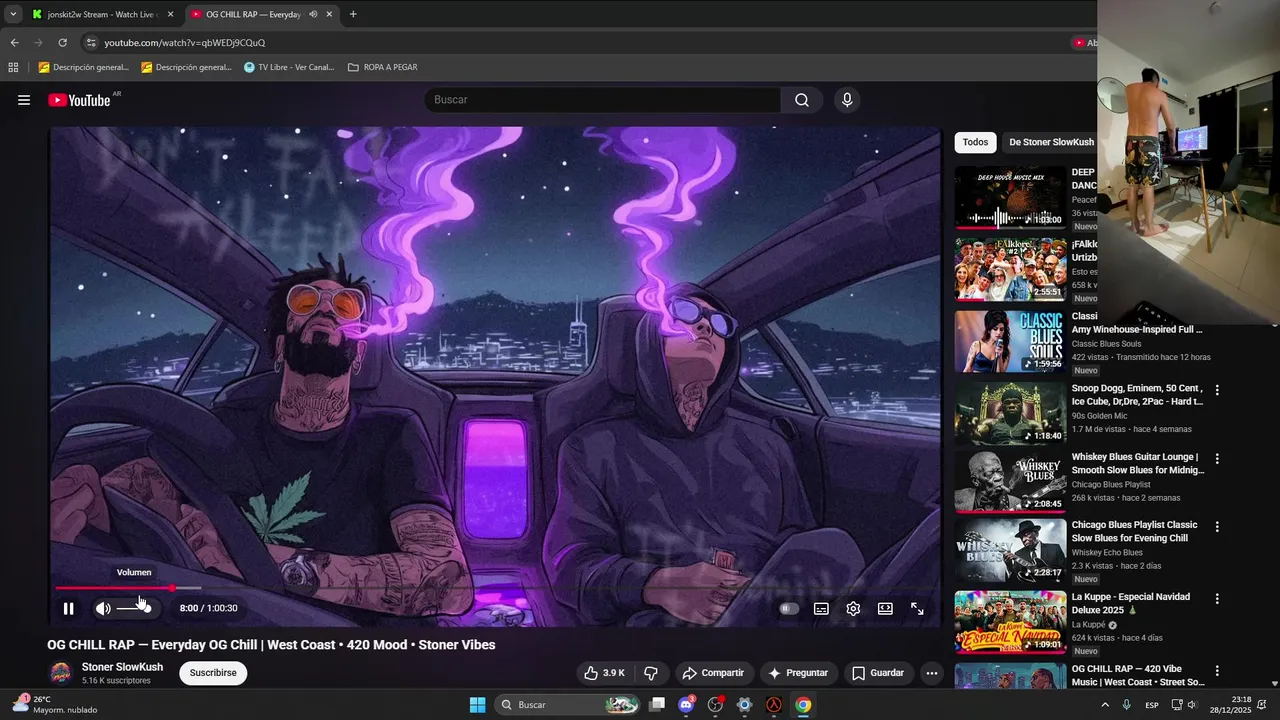The width and height of the screenshot is (1280, 720).
Task: Dislike the video with thumbs-down
Action: (651, 673)
